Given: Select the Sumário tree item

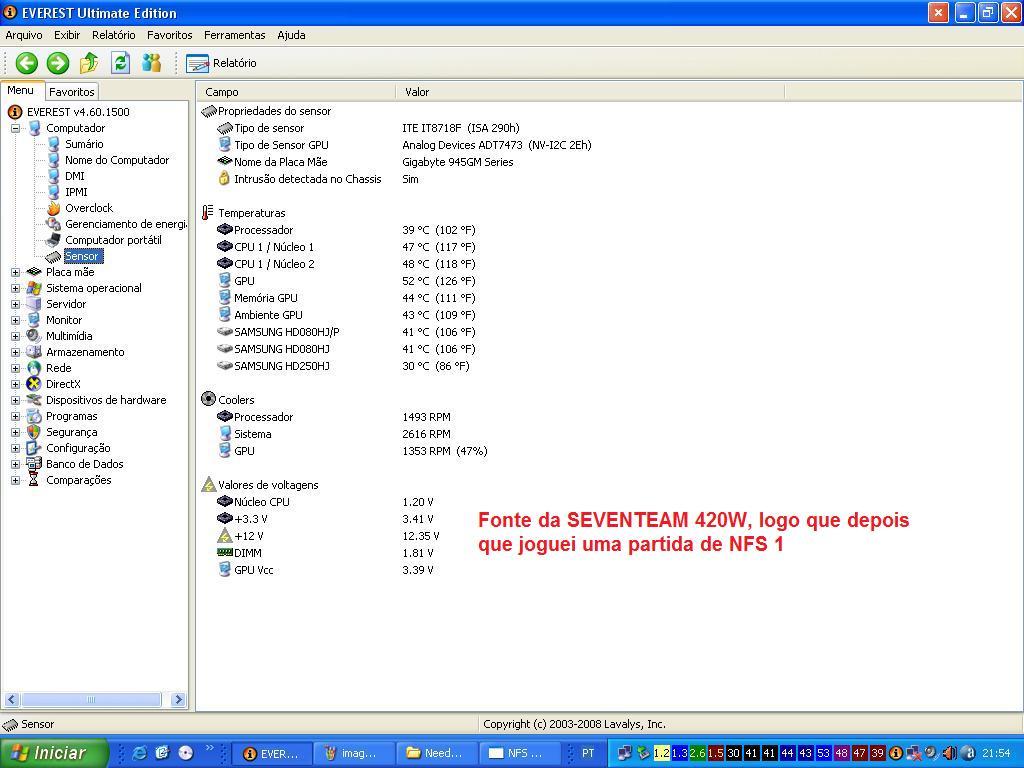Looking at the screenshot, I should pos(84,144).
